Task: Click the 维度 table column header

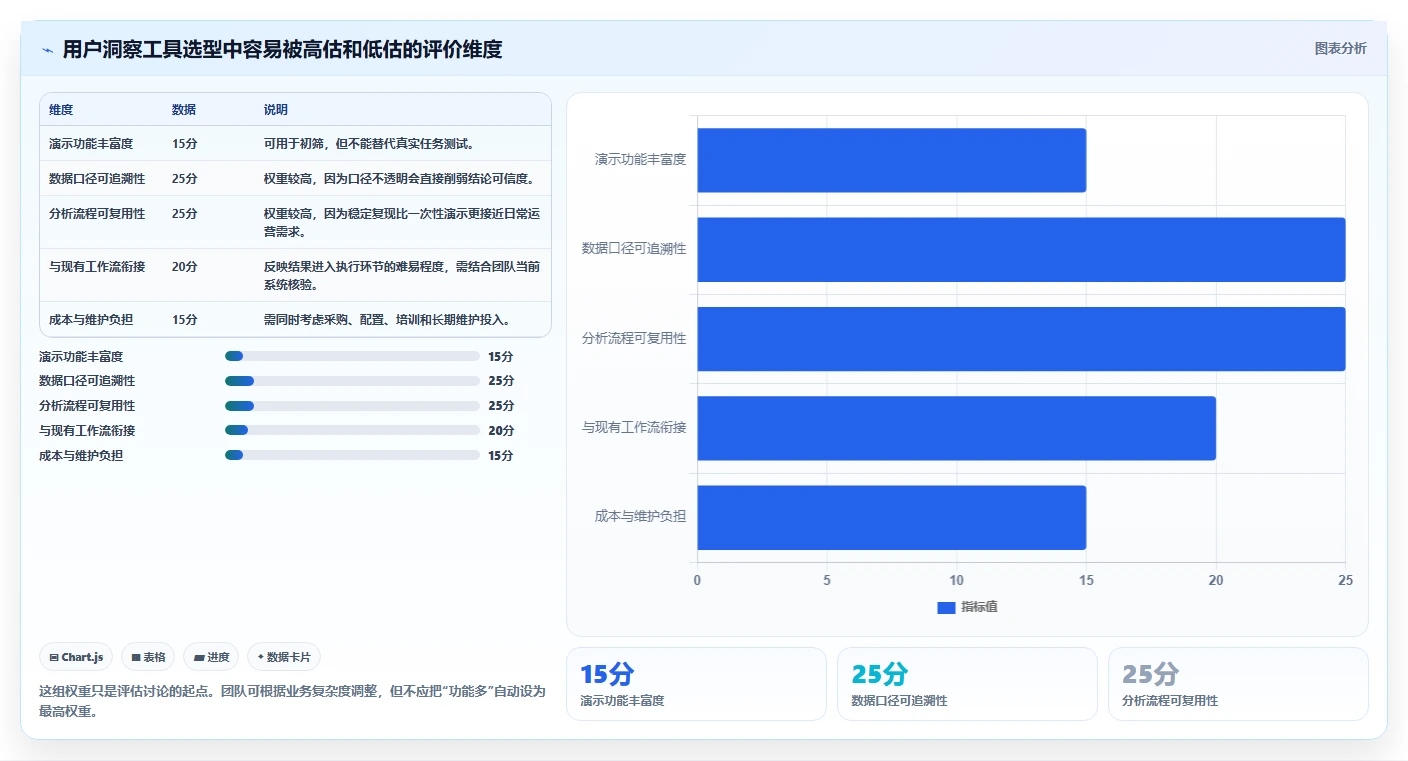Action: pyautogui.click(x=61, y=110)
